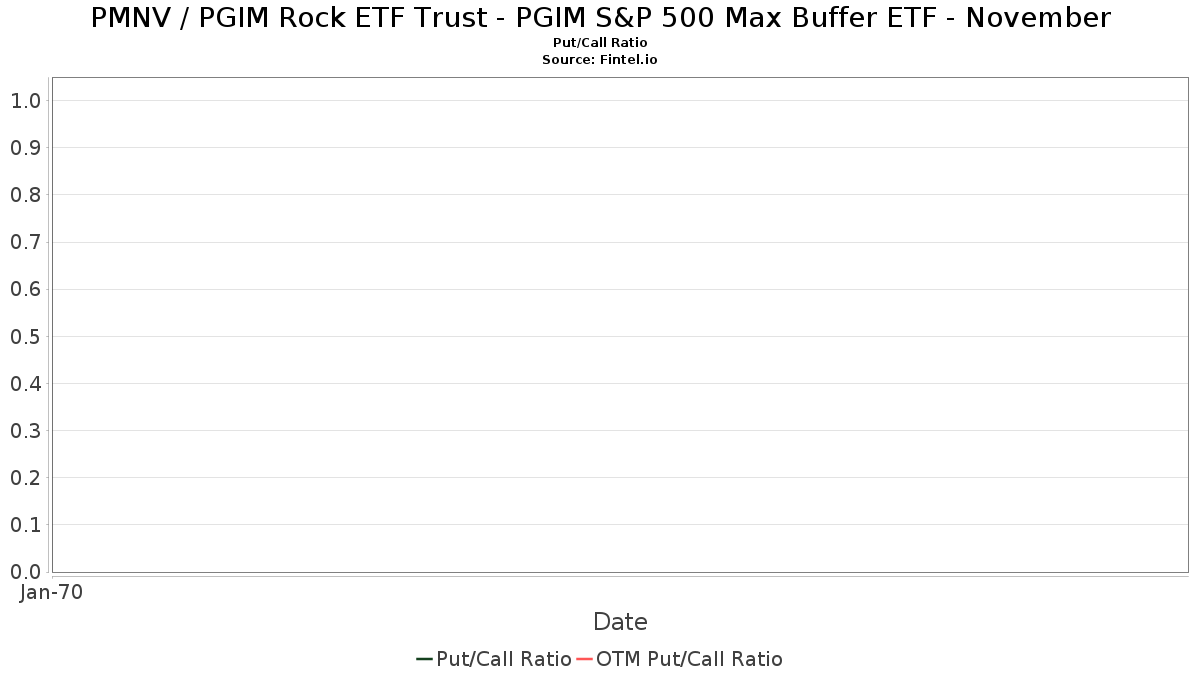Select the 0.1 y-axis tick label
Screen dimensions: 1200x675
tap(26, 525)
